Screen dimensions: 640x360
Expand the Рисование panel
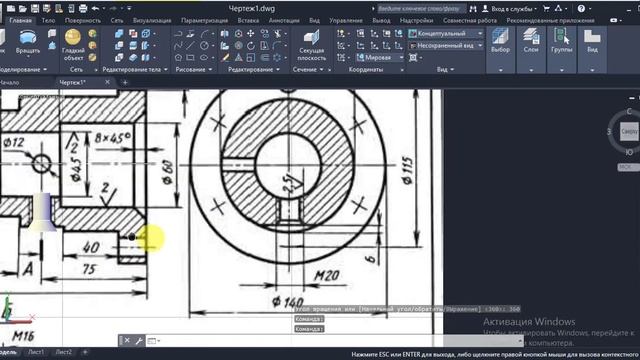tap(193, 69)
